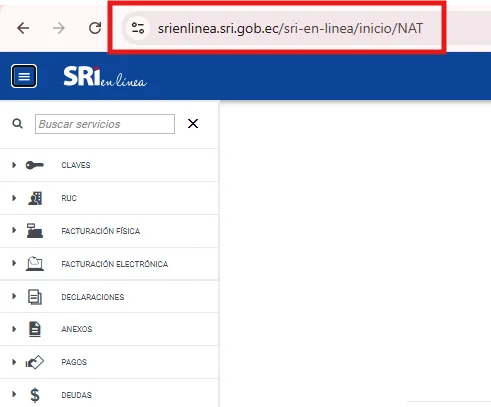Image resolution: width=491 pixels, height=407 pixels.
Task: Expand the ANEXOS arrow
Action: (x=14, y=329)
